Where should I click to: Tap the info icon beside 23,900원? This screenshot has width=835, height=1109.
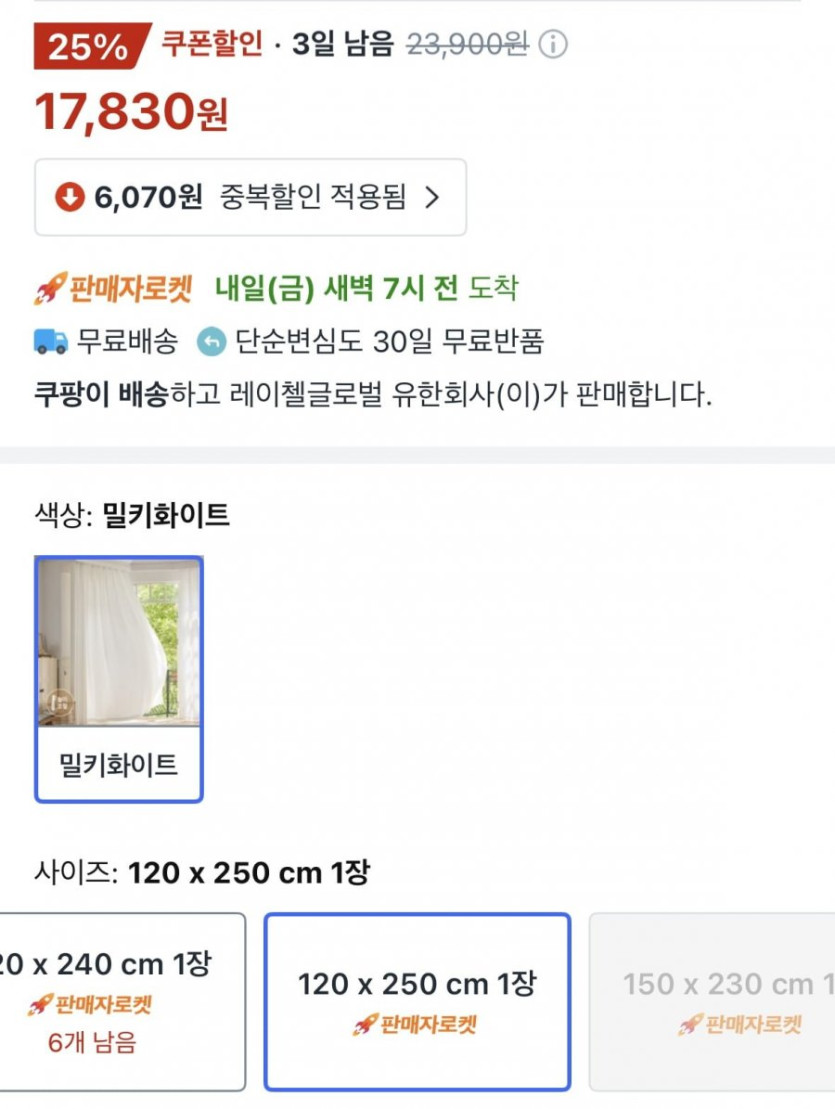point(553,45)
